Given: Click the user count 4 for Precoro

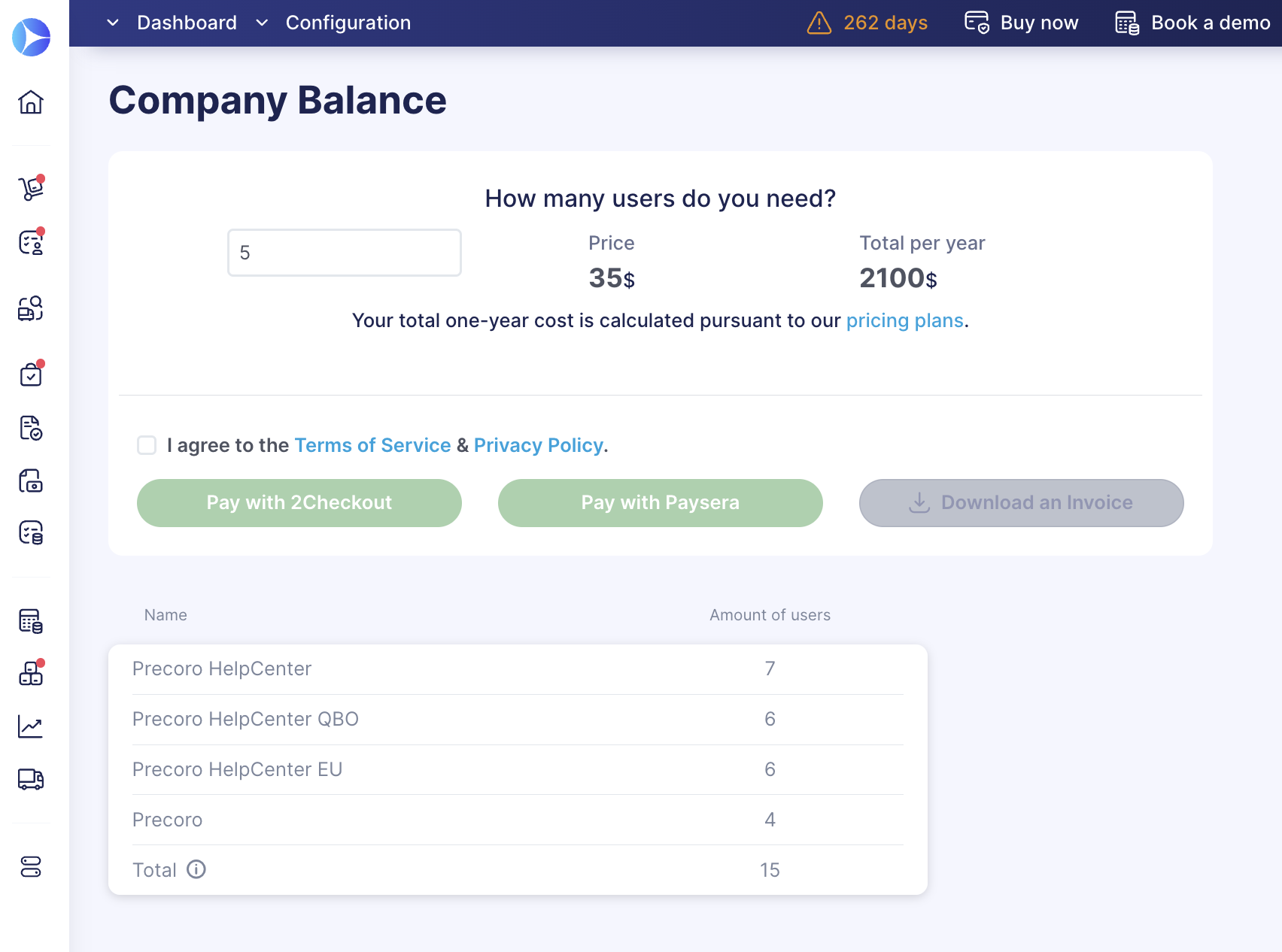Looking at the screenshot, I should (x=770, y=820).
